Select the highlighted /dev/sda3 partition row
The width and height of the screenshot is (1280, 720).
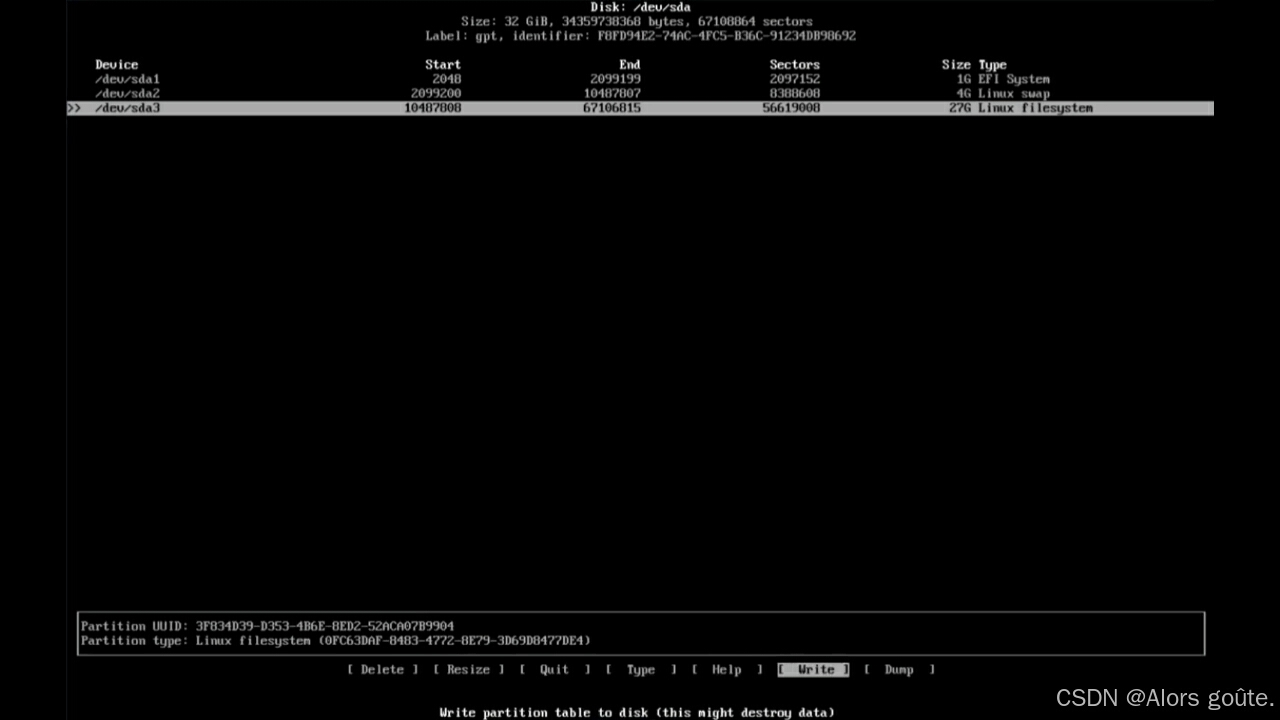tap(127, 108)
